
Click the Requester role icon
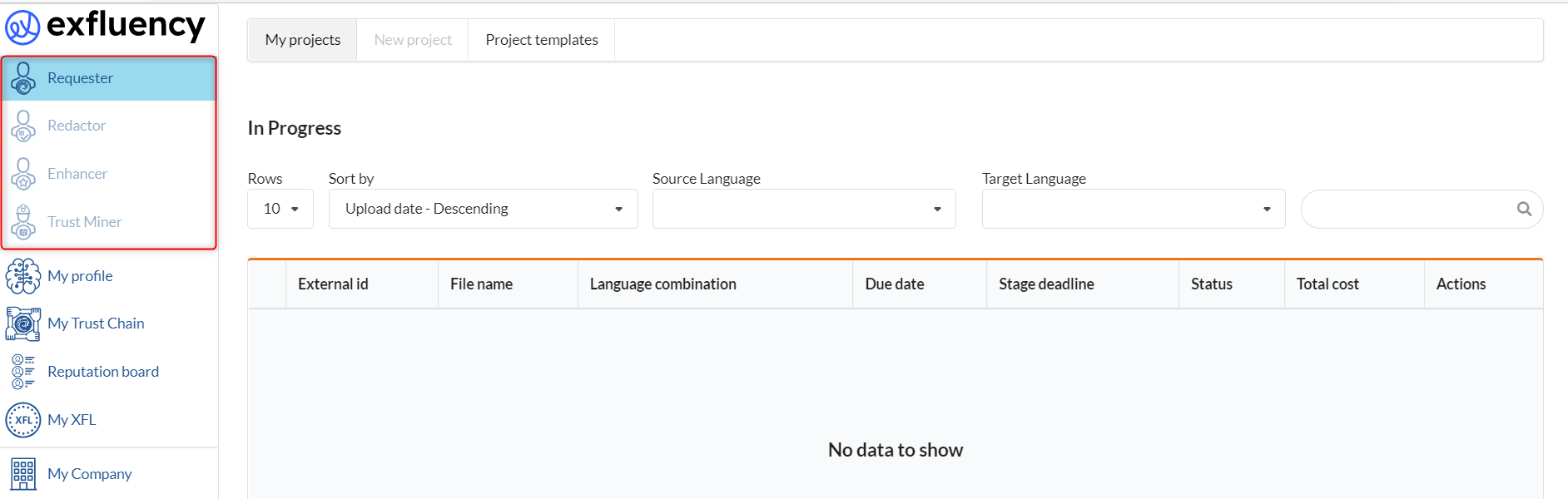pyautogui.click(x=23, y=78)
